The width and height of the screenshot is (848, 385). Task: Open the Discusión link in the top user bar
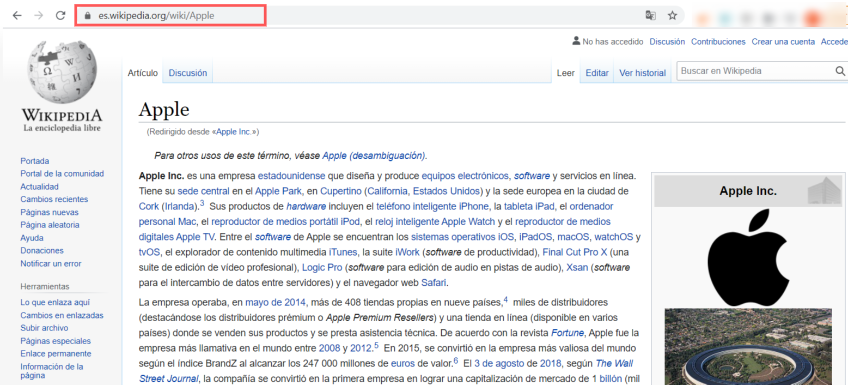click(x=667, y=42)
